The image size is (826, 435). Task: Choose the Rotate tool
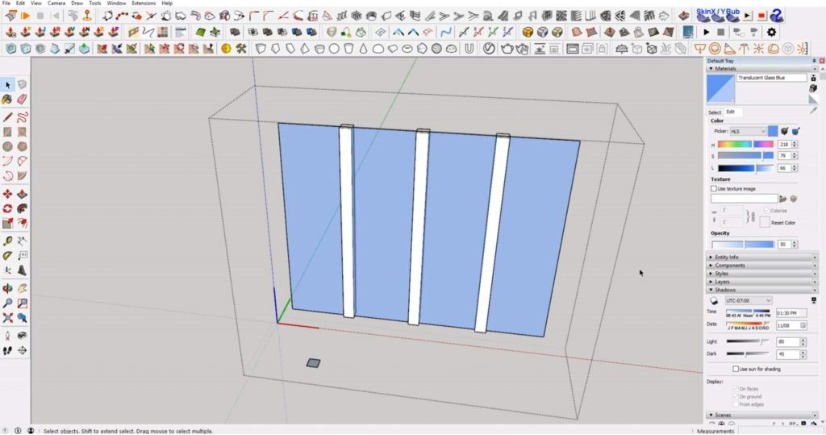(7, 209)
